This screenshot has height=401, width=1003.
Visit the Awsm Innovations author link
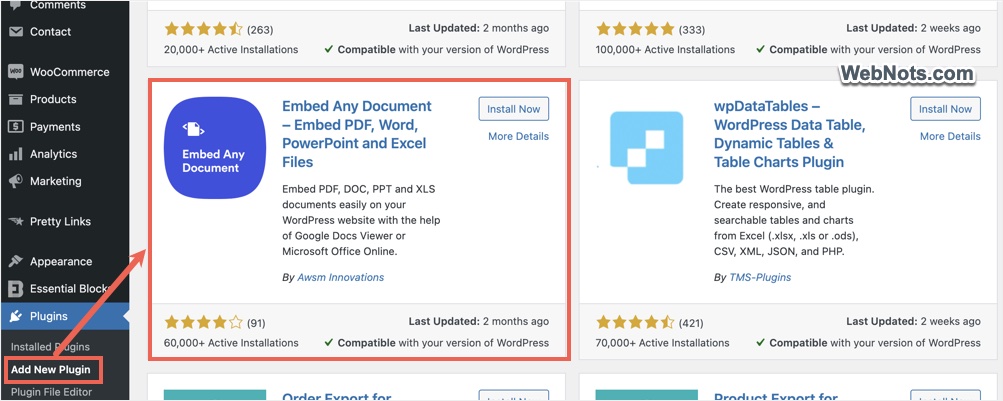click(341, 277)
